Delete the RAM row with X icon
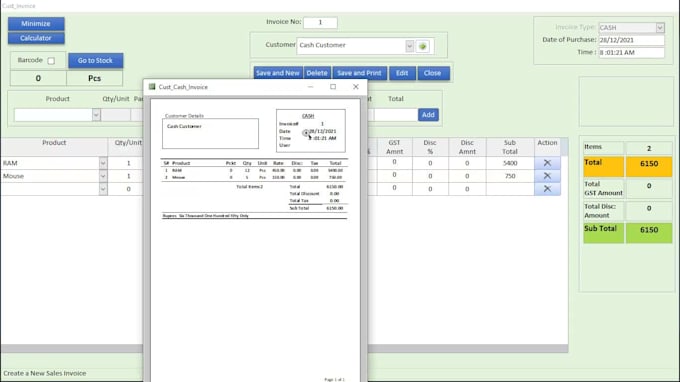 tap(547, 163)
